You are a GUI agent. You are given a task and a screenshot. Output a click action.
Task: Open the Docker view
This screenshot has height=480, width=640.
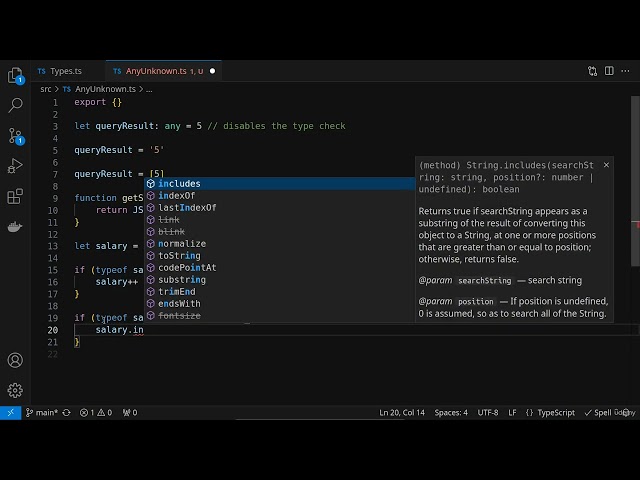[15, 227]
